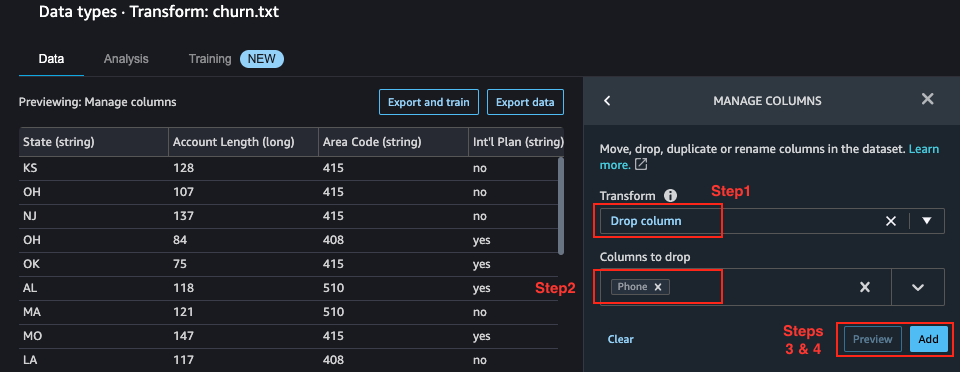The height and width of the screenshot is (372, 960).
Task: Click the Export and train button
Action: coord(429,102)
